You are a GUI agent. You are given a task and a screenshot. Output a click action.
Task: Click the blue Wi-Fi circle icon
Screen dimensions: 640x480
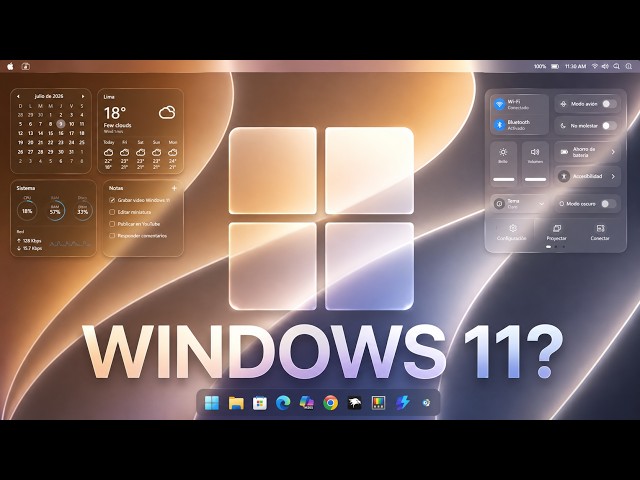pos(499,104)
